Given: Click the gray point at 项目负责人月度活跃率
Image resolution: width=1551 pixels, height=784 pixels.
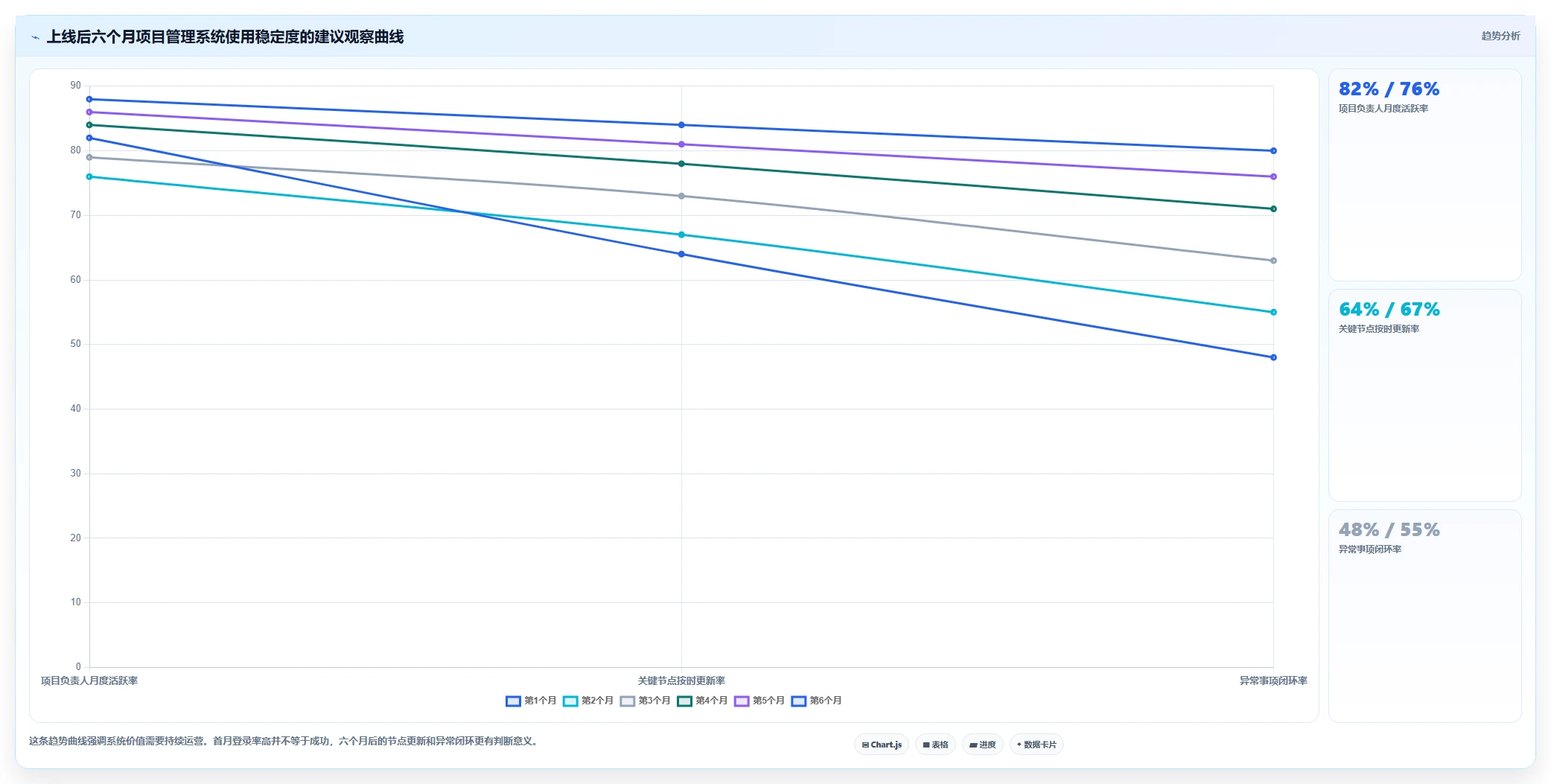Looking at the screenshot, I should click(89, 158).
